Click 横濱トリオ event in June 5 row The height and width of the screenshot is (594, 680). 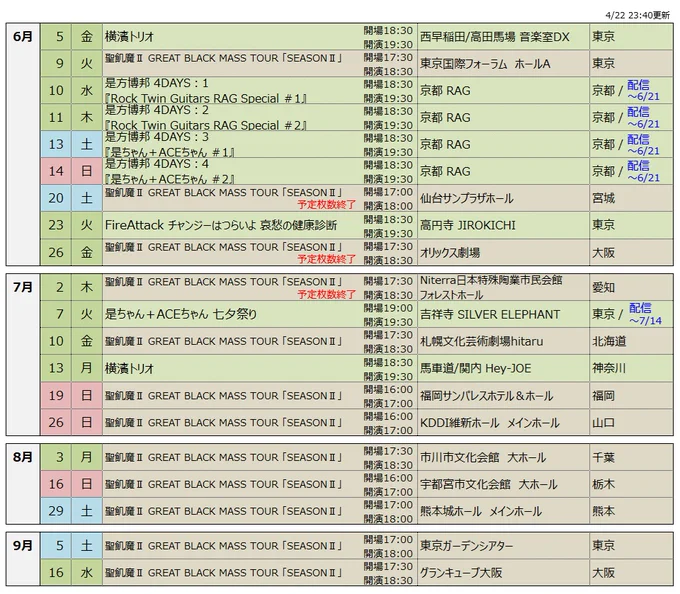click(x=129, y=37)
